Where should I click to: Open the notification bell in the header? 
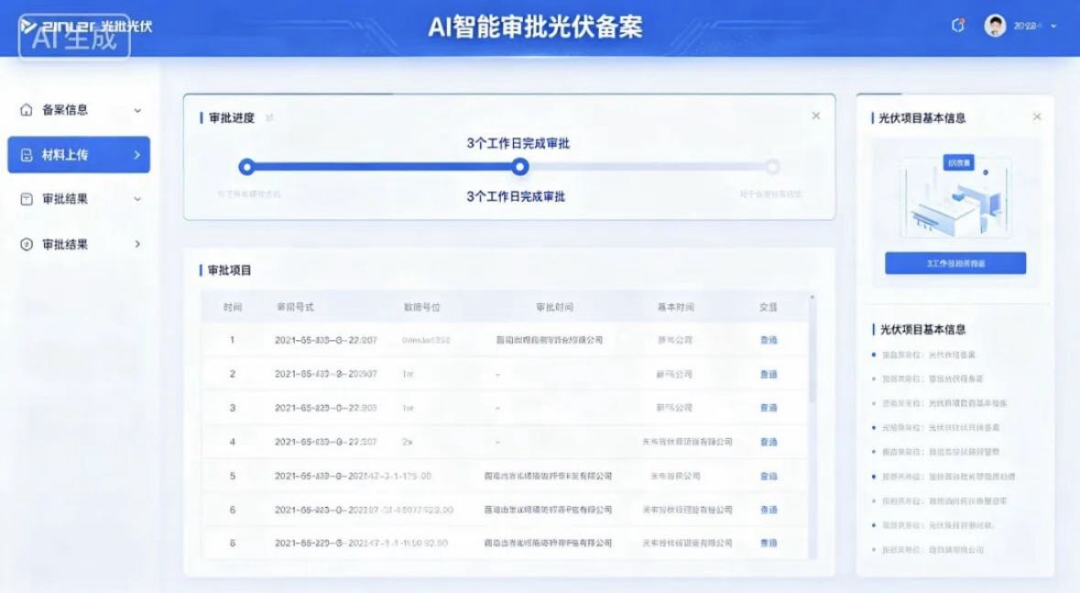957,25
